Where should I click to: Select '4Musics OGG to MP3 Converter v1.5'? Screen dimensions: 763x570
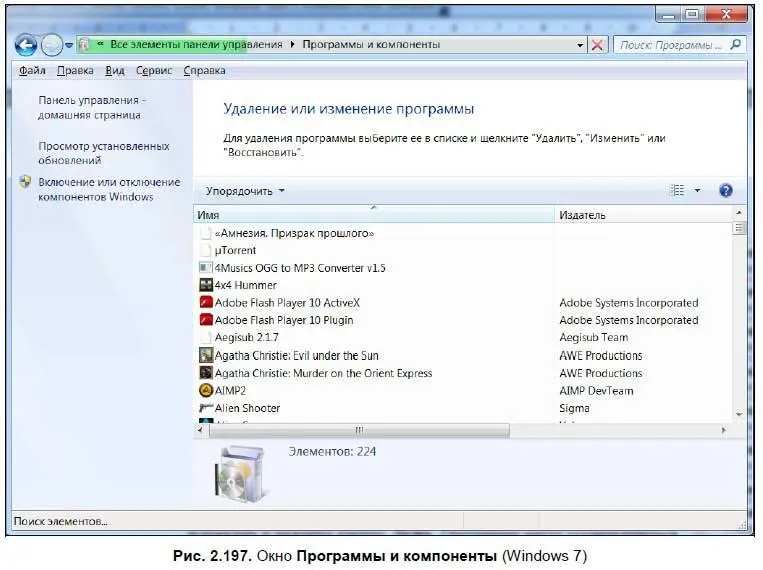click(300, 268)
